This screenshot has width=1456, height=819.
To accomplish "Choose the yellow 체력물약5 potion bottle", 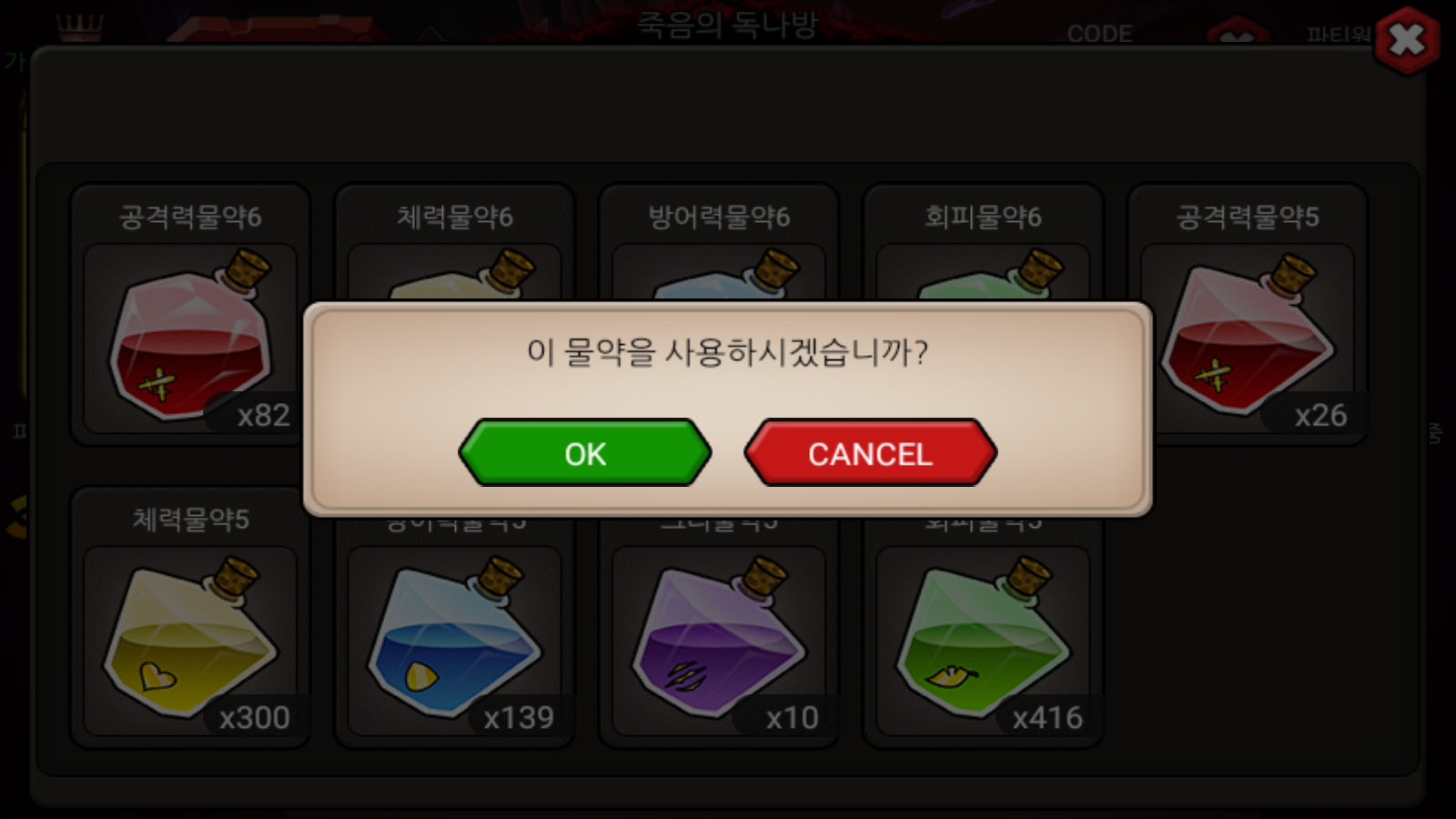I will click(189, 640).
